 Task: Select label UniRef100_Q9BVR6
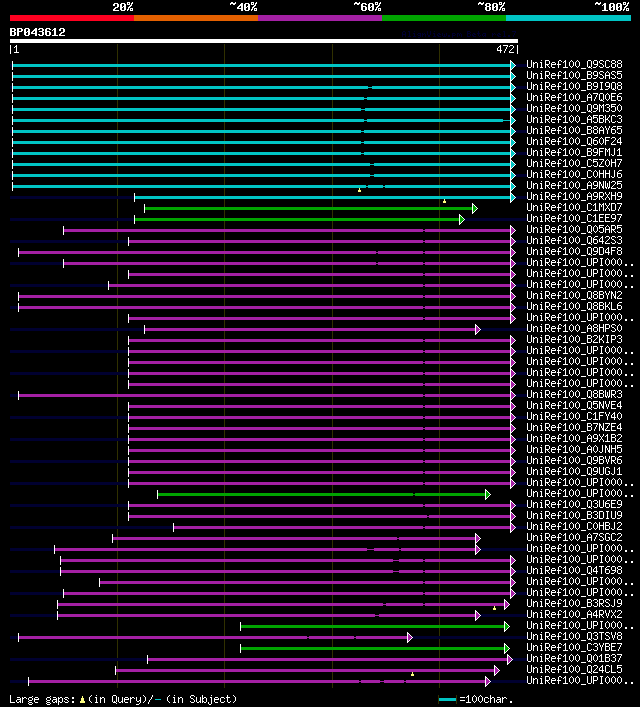point(574,460)
